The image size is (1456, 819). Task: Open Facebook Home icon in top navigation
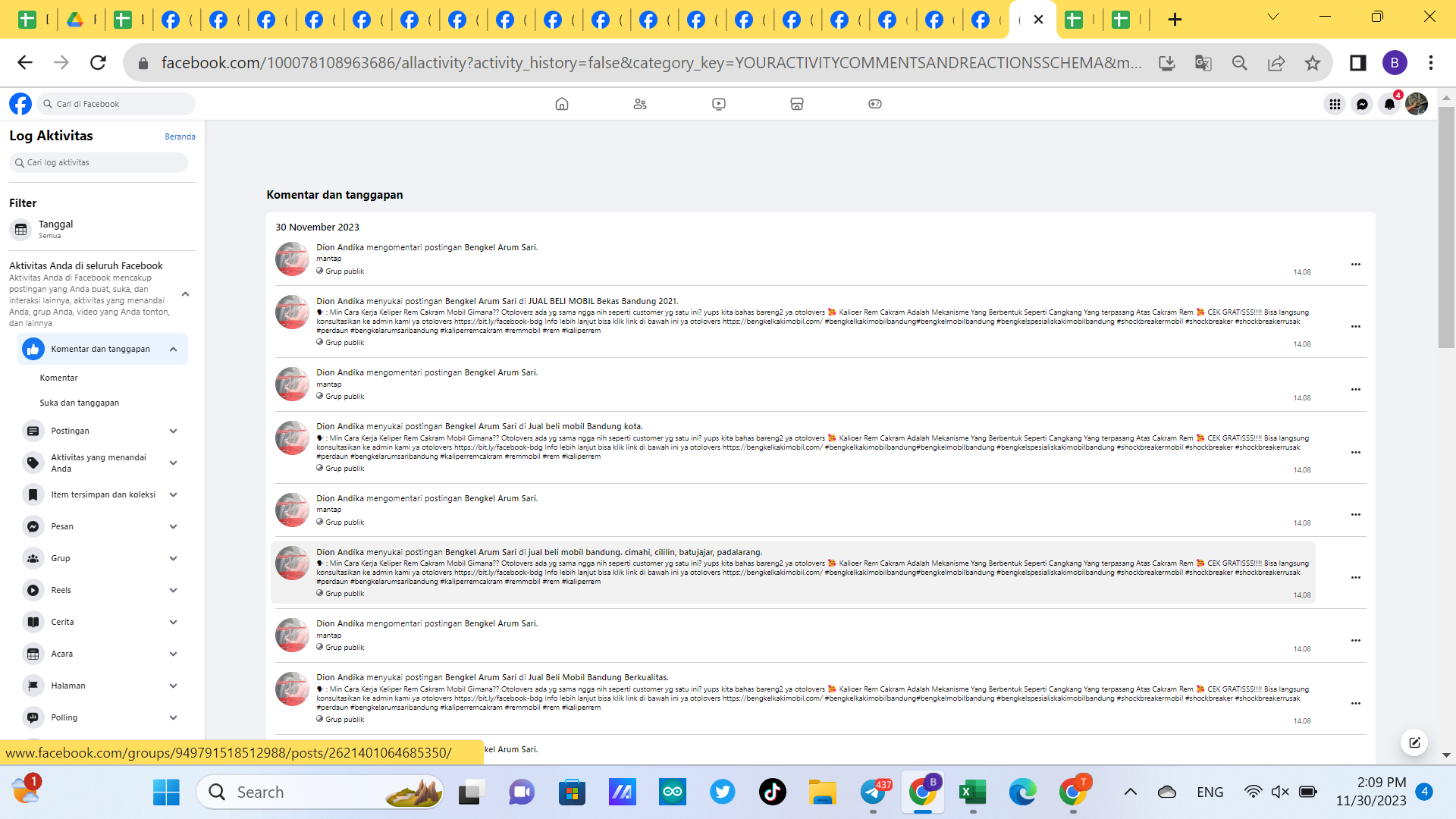pyautogui.click(x=561, y=104)
